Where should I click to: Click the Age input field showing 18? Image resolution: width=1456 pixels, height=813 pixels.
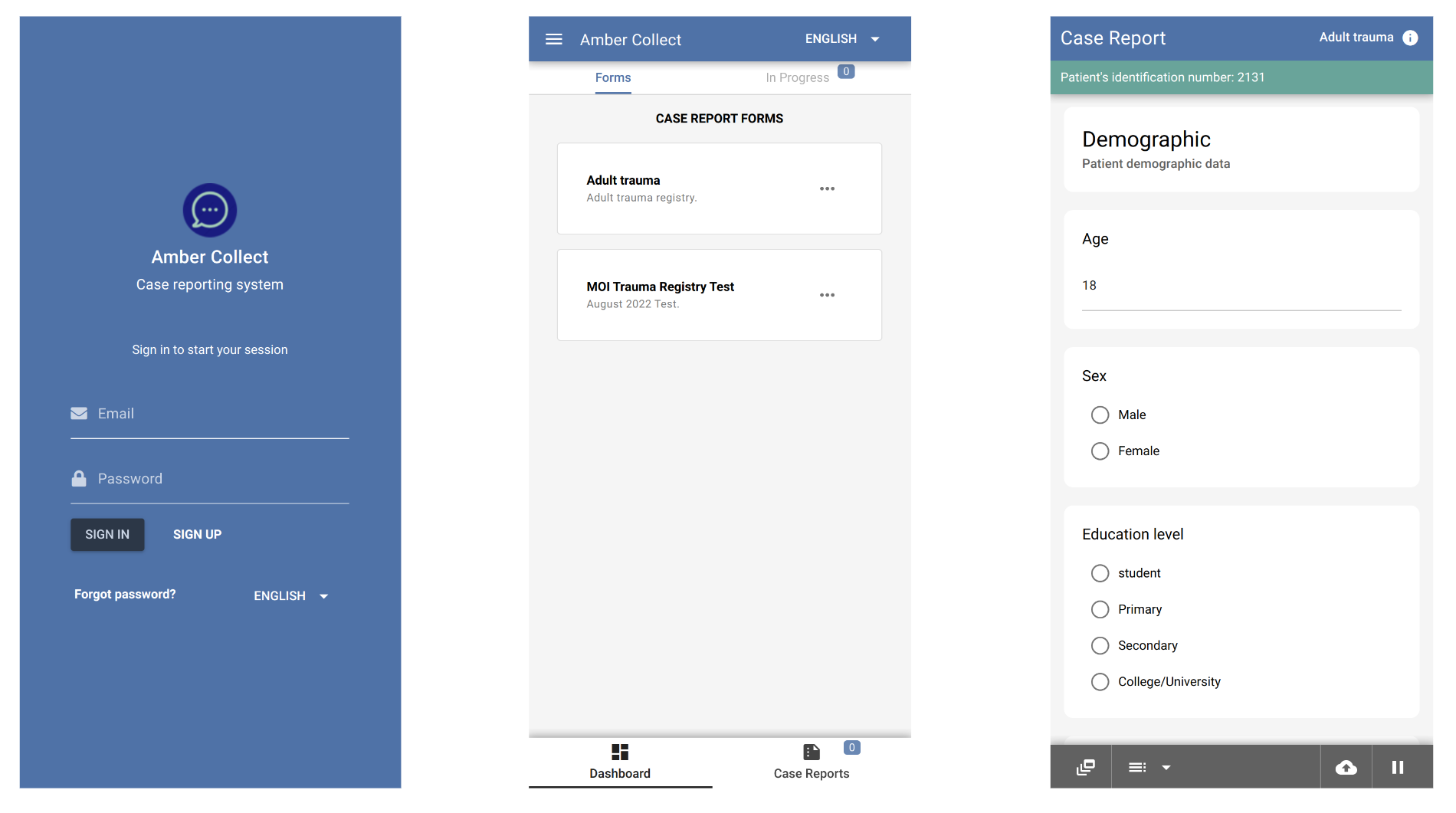point(1241,286)
